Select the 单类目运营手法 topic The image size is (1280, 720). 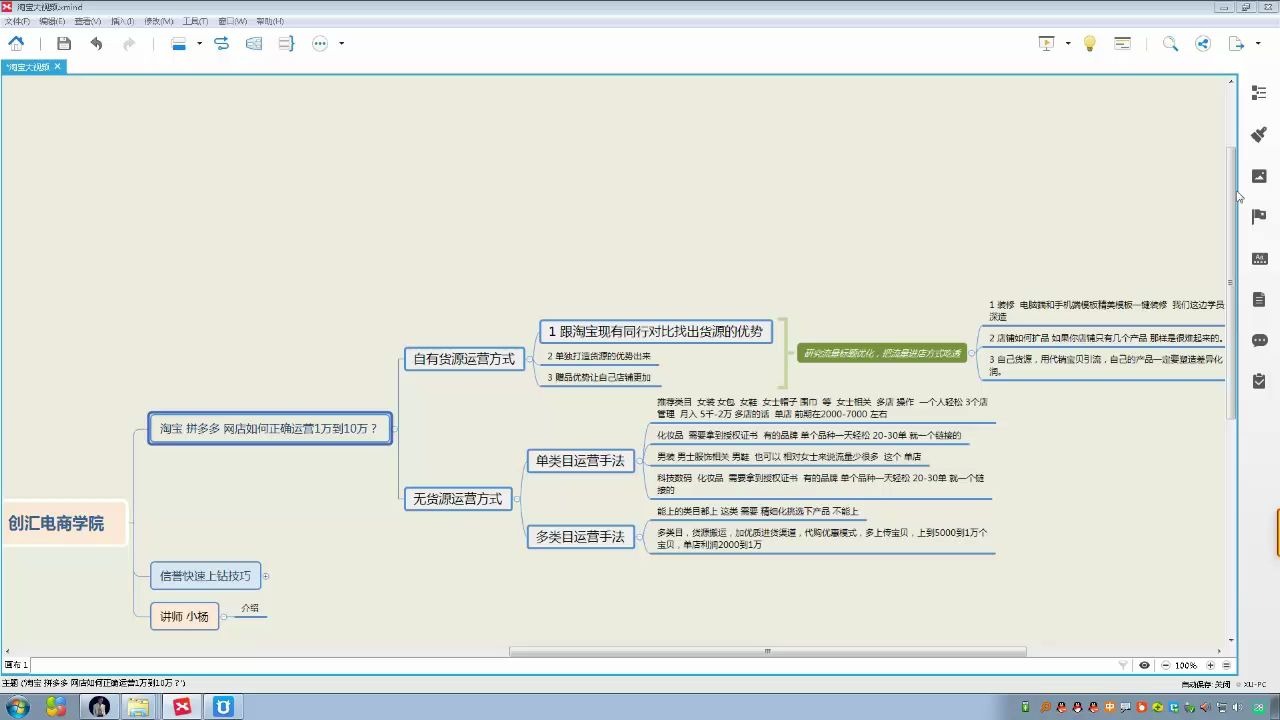tap(580, 460)
